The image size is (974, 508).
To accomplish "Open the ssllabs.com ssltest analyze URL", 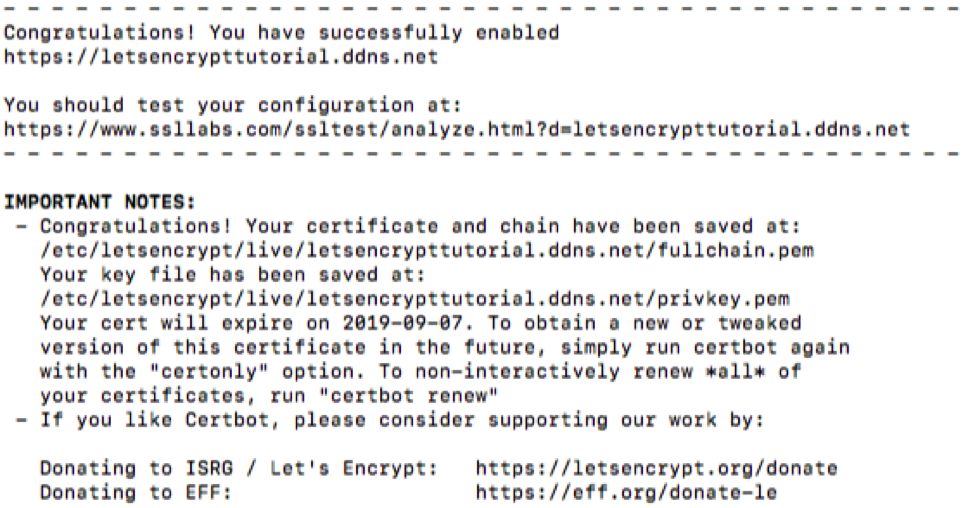I will [457, 130].
